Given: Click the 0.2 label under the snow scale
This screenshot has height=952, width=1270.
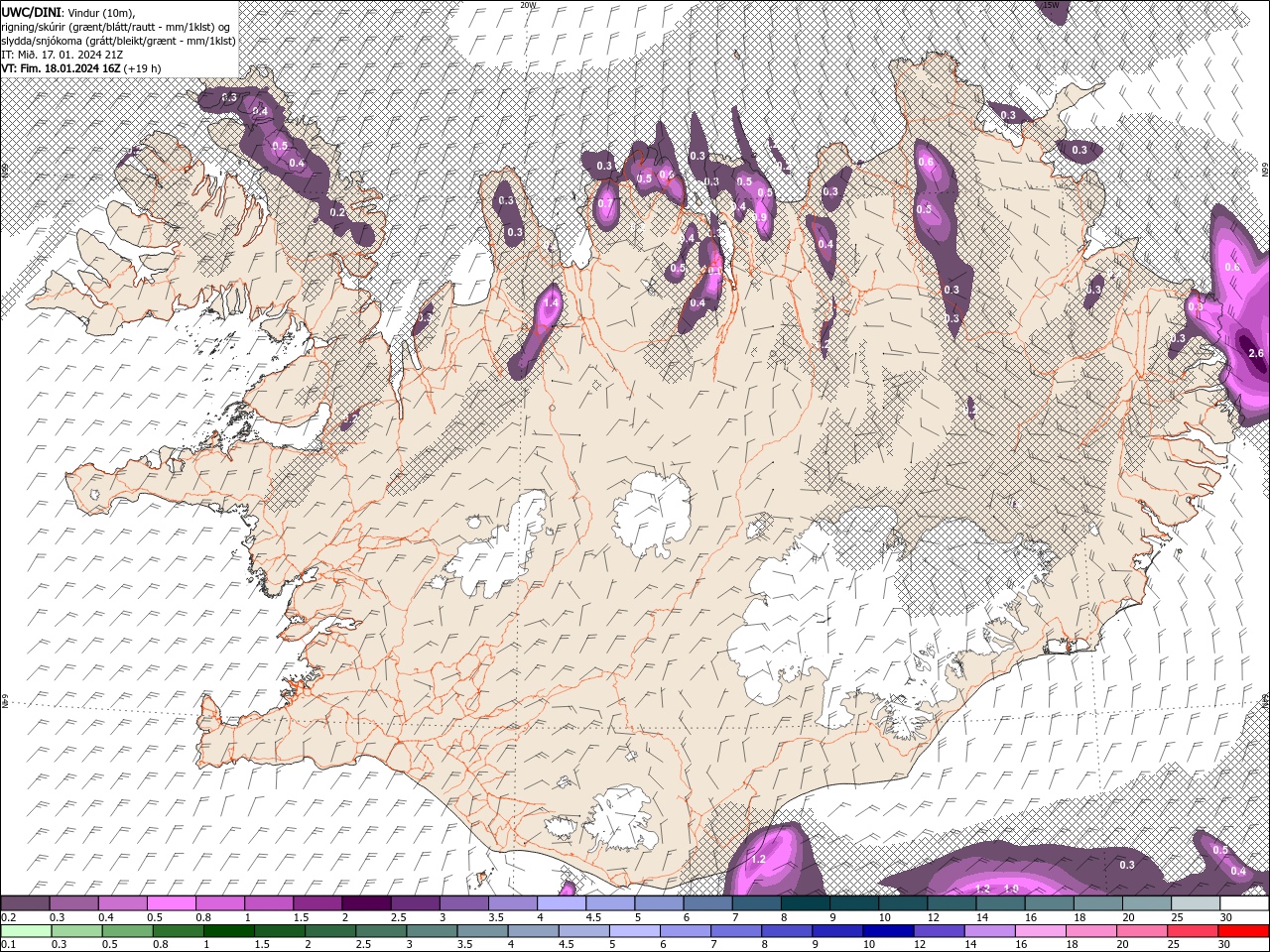Looking at the screenshot, I should 9,917.
